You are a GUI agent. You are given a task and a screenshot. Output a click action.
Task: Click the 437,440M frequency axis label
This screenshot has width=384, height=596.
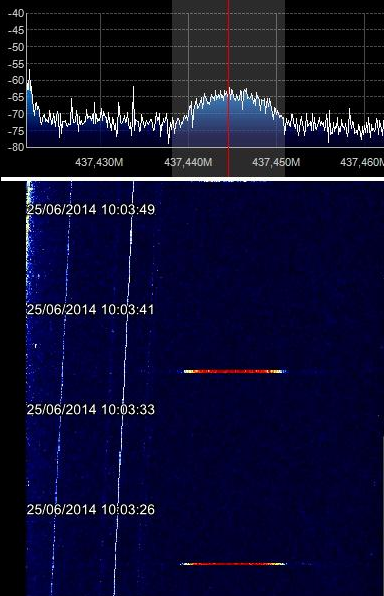[188, 162]
